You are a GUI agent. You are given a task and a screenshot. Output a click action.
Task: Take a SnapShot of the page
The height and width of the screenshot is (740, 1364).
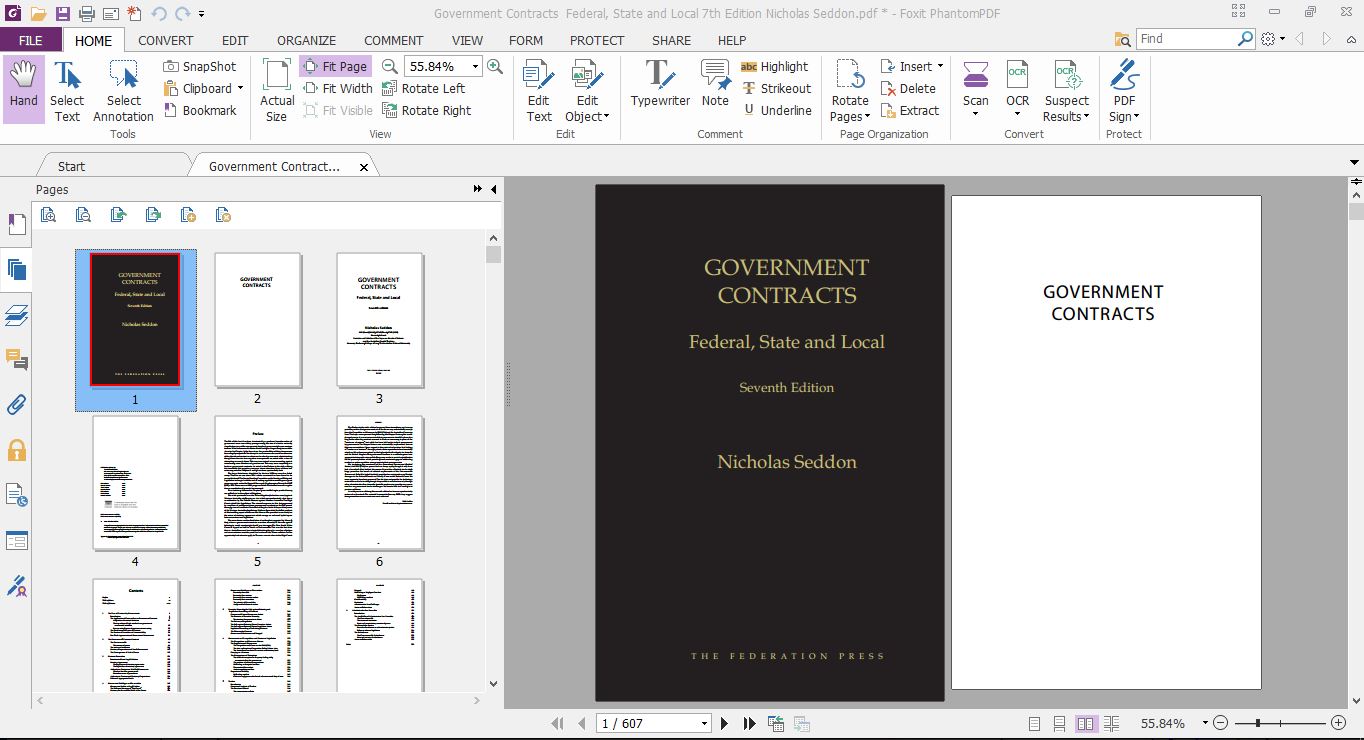[200, 66]
